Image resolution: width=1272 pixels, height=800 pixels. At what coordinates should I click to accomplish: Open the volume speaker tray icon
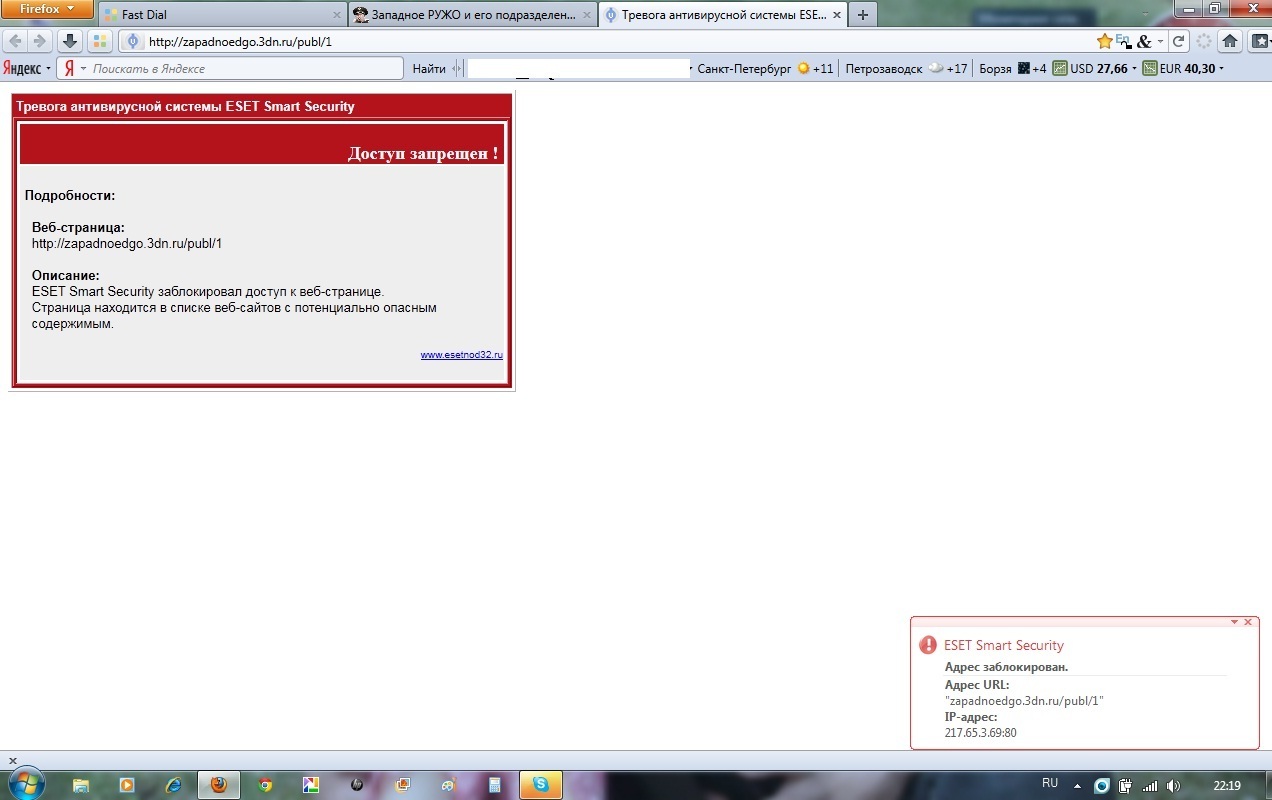[x=1173, y=786]
